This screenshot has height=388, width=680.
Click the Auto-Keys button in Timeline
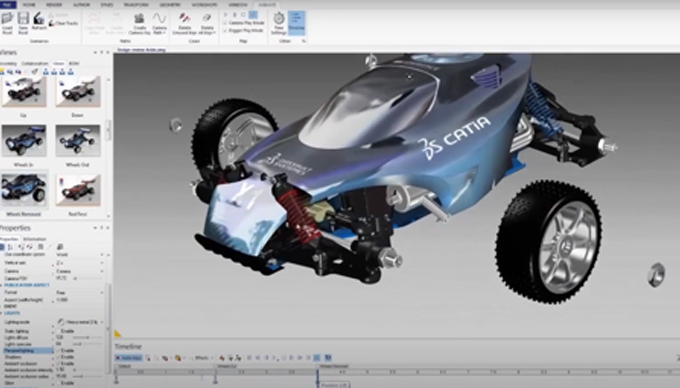pyautogui.click(x=129, y=358)
